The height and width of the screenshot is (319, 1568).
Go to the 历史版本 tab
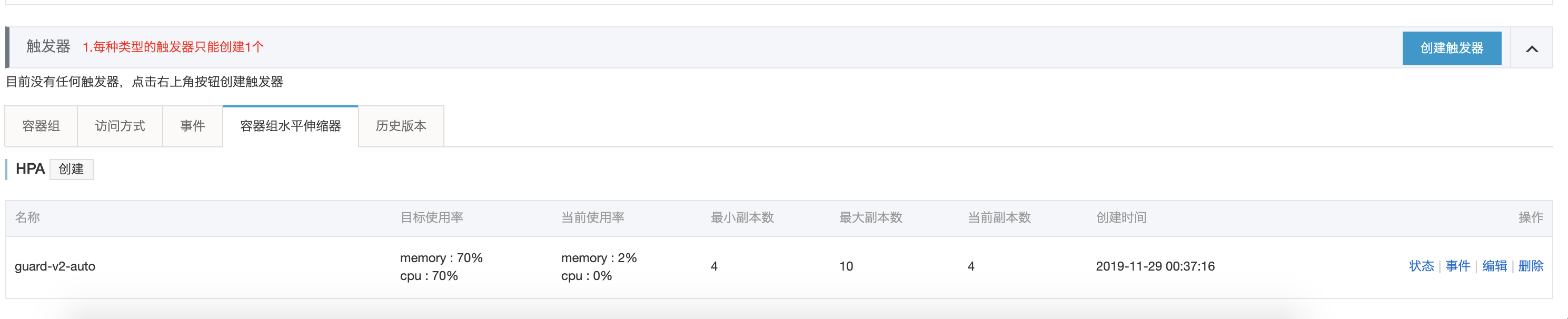401,126
